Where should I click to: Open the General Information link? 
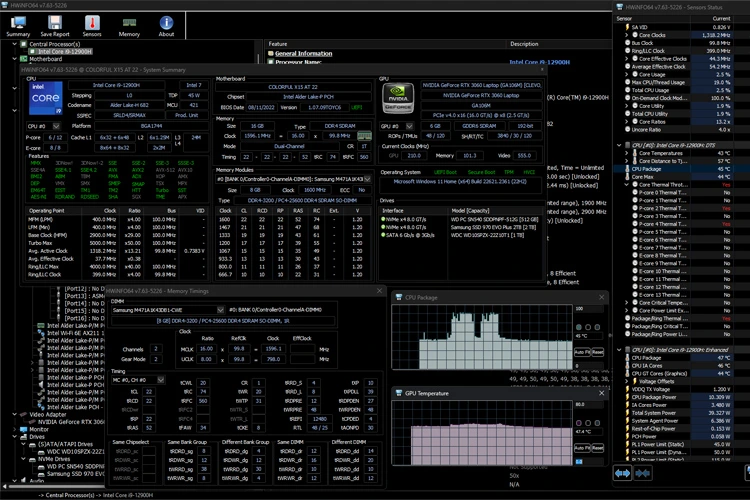303,54
